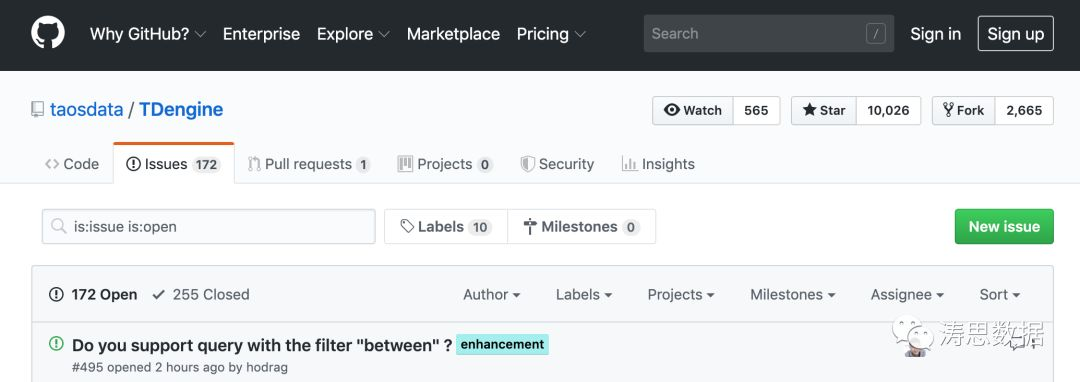Click the enhancement label tag
Screen dimensions: 1080x382
pyautogui.click(x=502, y=344)
